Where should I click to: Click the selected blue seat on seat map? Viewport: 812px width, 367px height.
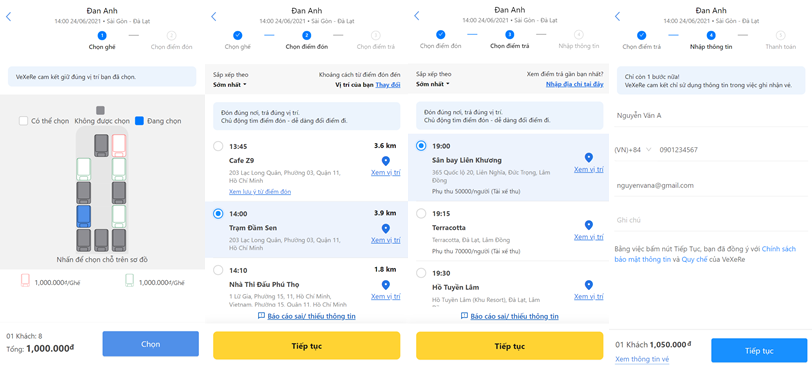click(x=84, y=216)
